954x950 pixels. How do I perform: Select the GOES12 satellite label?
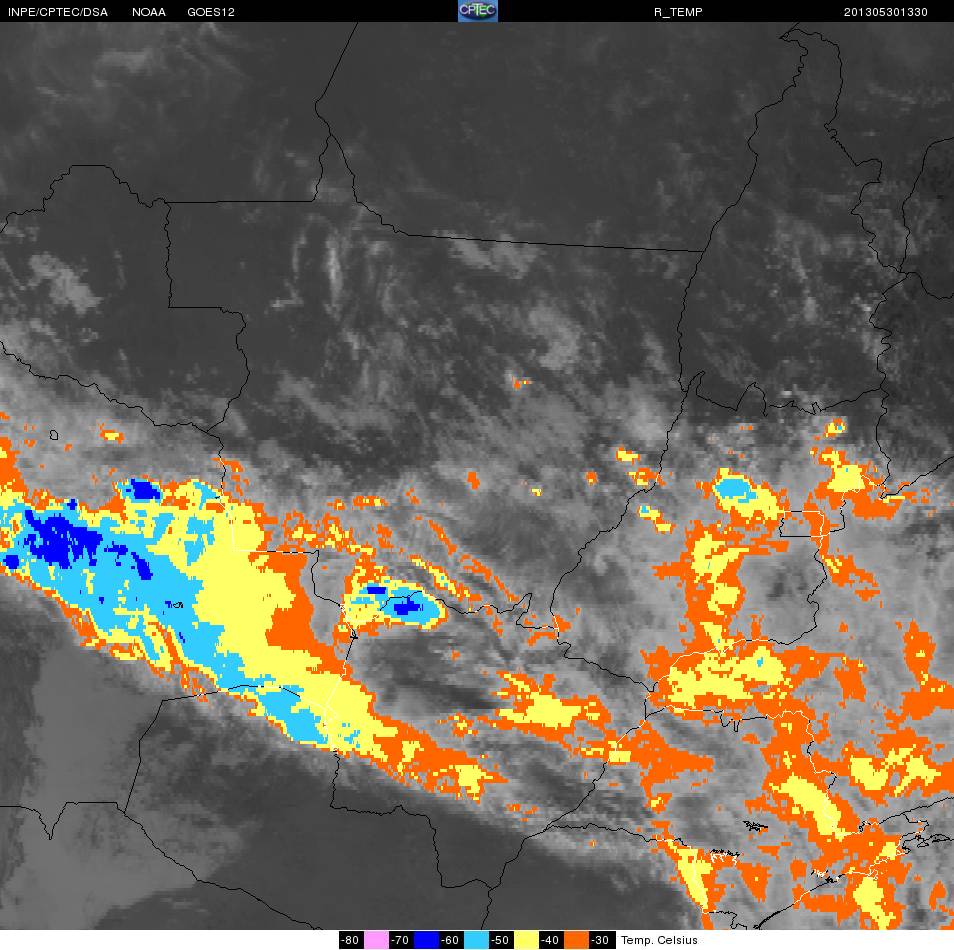tap(211, 12)
